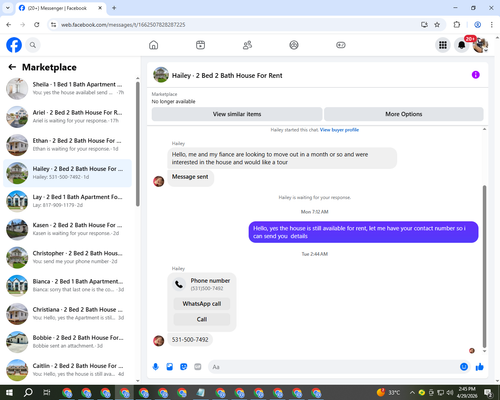Screen dimensions: 500x400
Task: Click View similar items button
Action: click(x=237, y=114)
